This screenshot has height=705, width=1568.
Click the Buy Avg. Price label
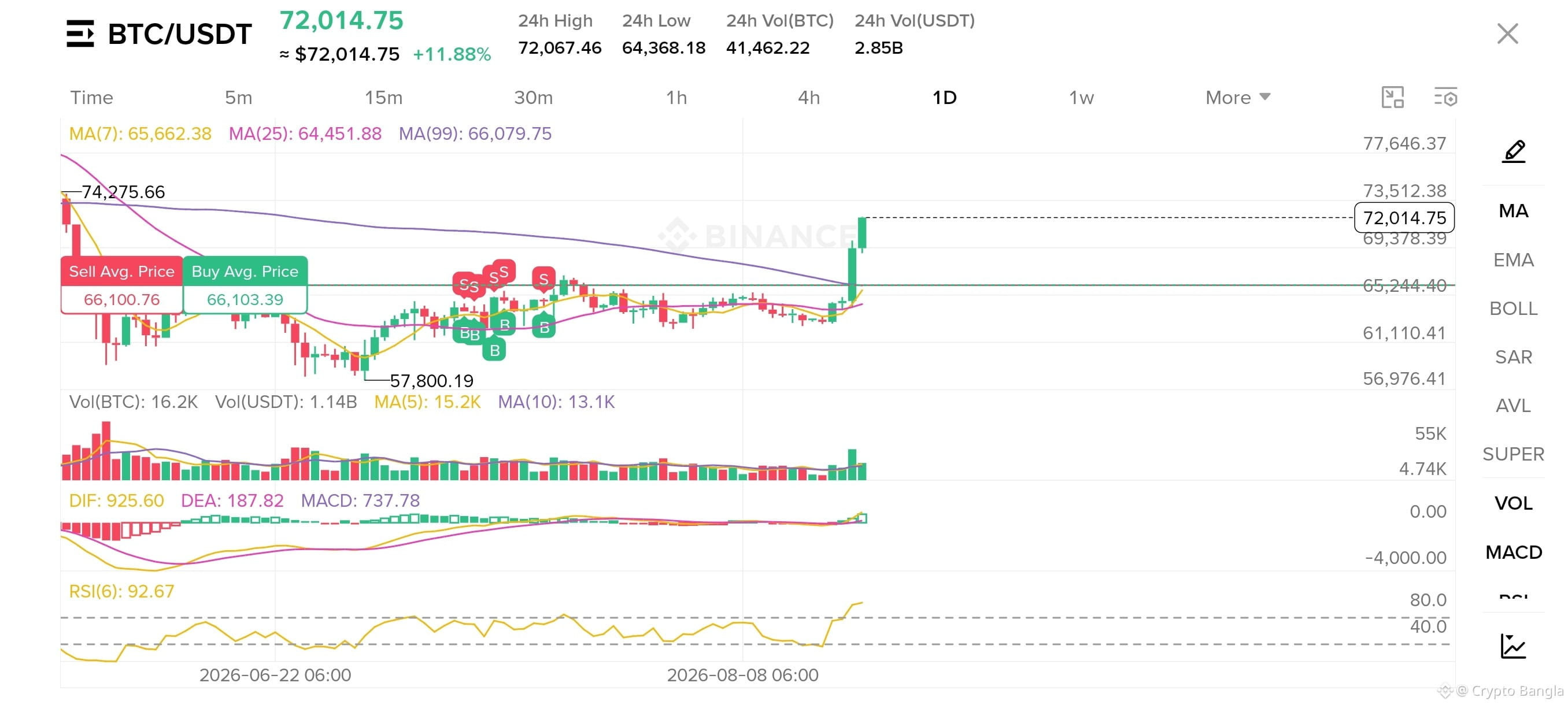click(x=245, y=271)
